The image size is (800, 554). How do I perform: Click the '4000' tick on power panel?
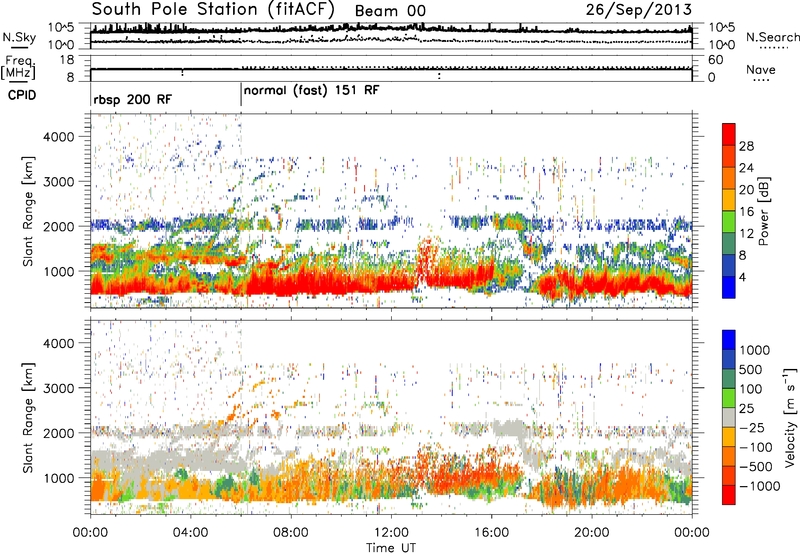pos(59,137)
